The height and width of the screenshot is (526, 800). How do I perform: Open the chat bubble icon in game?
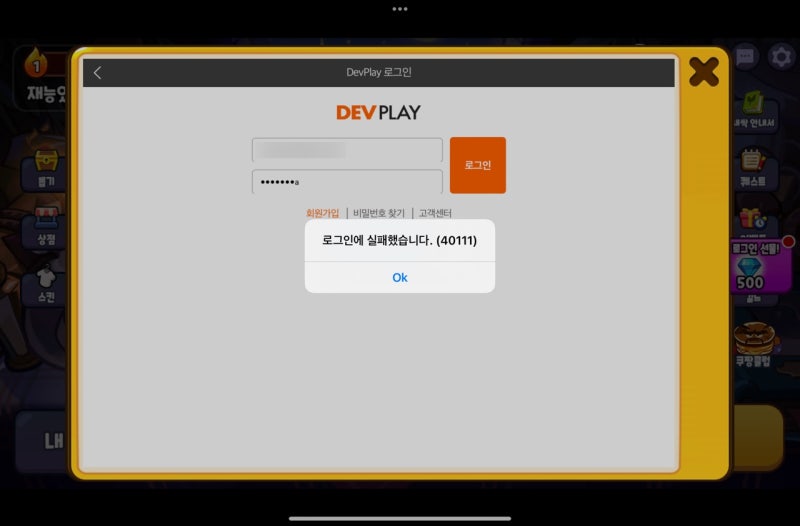[x=745, y=56]
